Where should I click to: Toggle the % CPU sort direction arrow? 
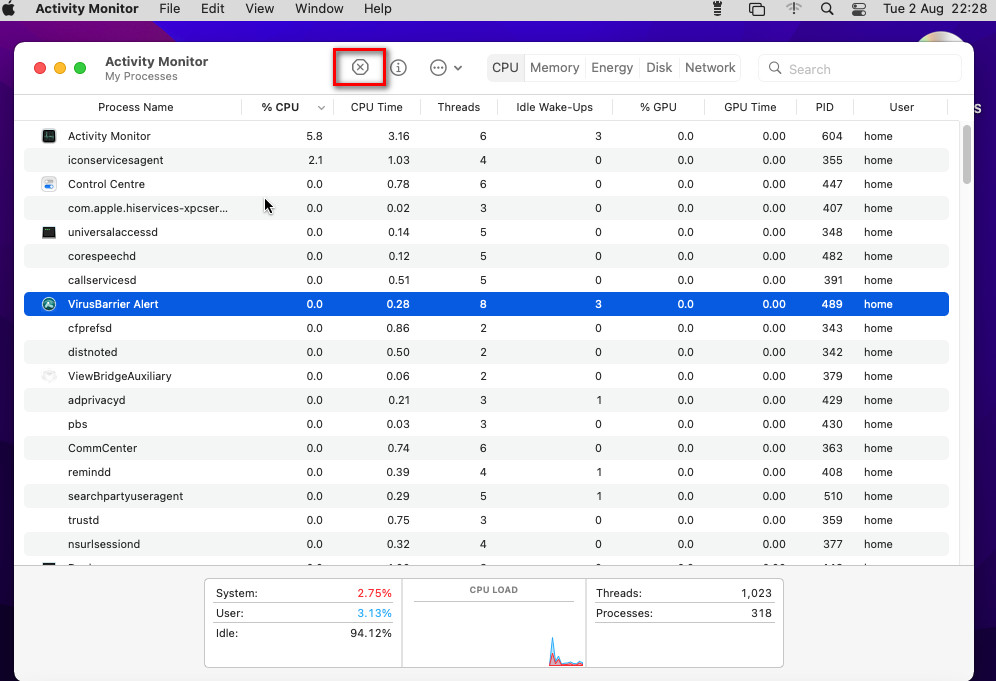click(x=321, y=107)
